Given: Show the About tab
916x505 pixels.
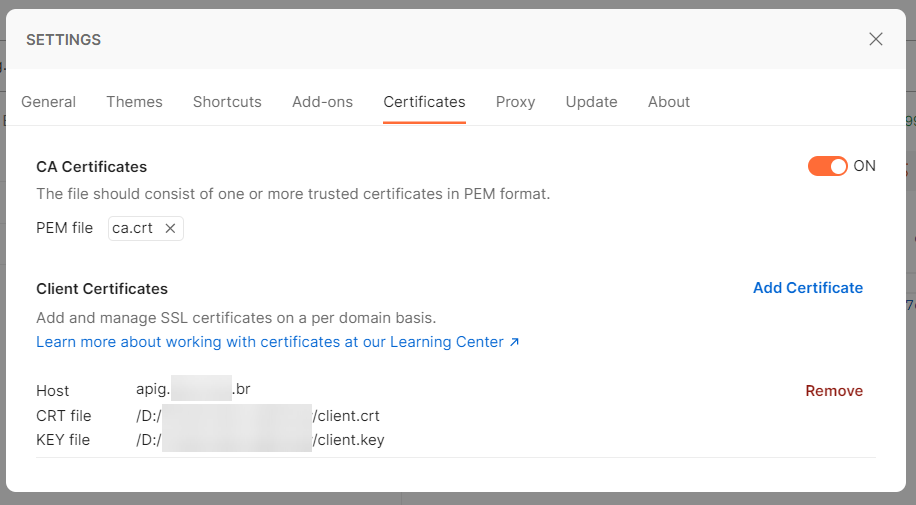Looking at the screenshot, I should click(x=668, y=102).
